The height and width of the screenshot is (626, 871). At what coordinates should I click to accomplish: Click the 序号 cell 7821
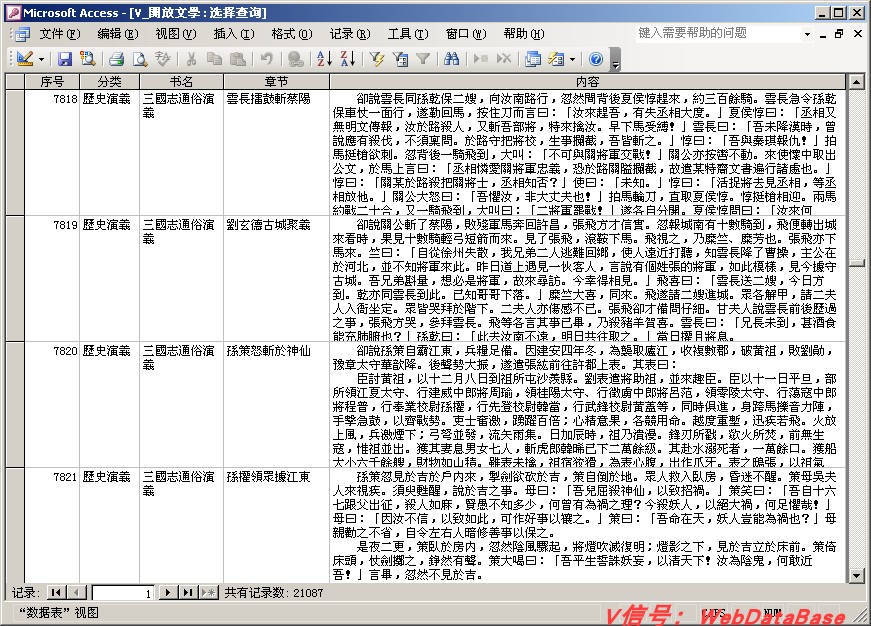pyautogui.click(x=52, y=525)
